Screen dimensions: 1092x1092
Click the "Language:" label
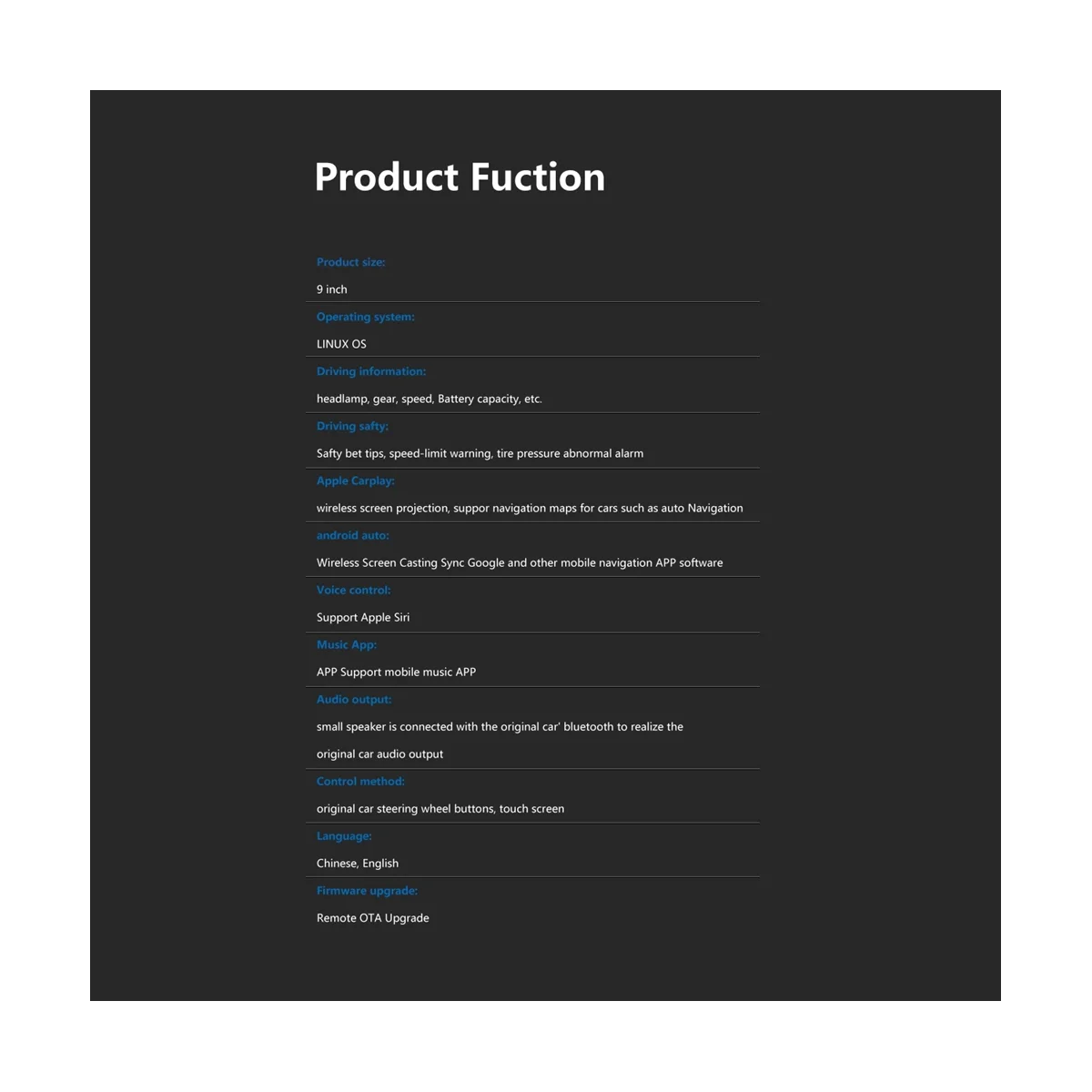point(344,835)
